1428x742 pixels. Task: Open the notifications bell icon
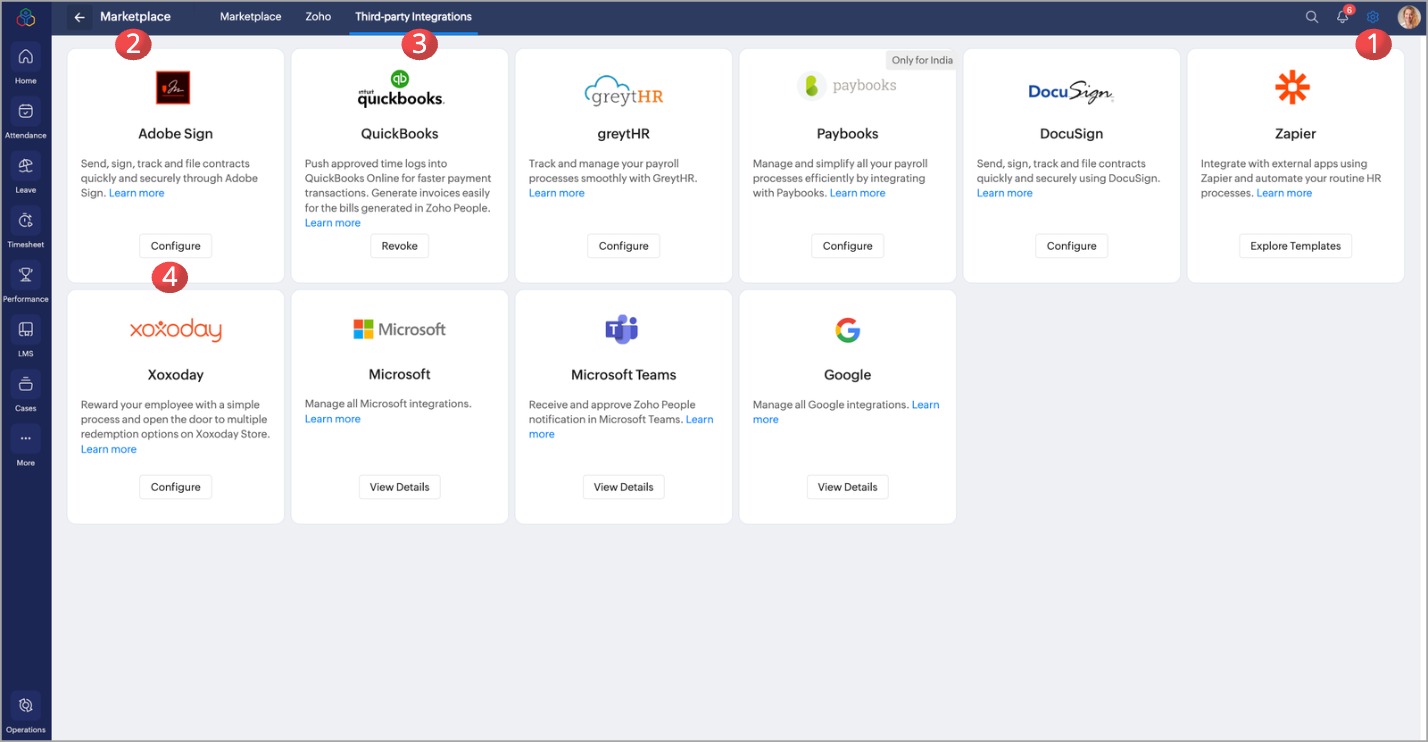click(x=1342, y=17)
